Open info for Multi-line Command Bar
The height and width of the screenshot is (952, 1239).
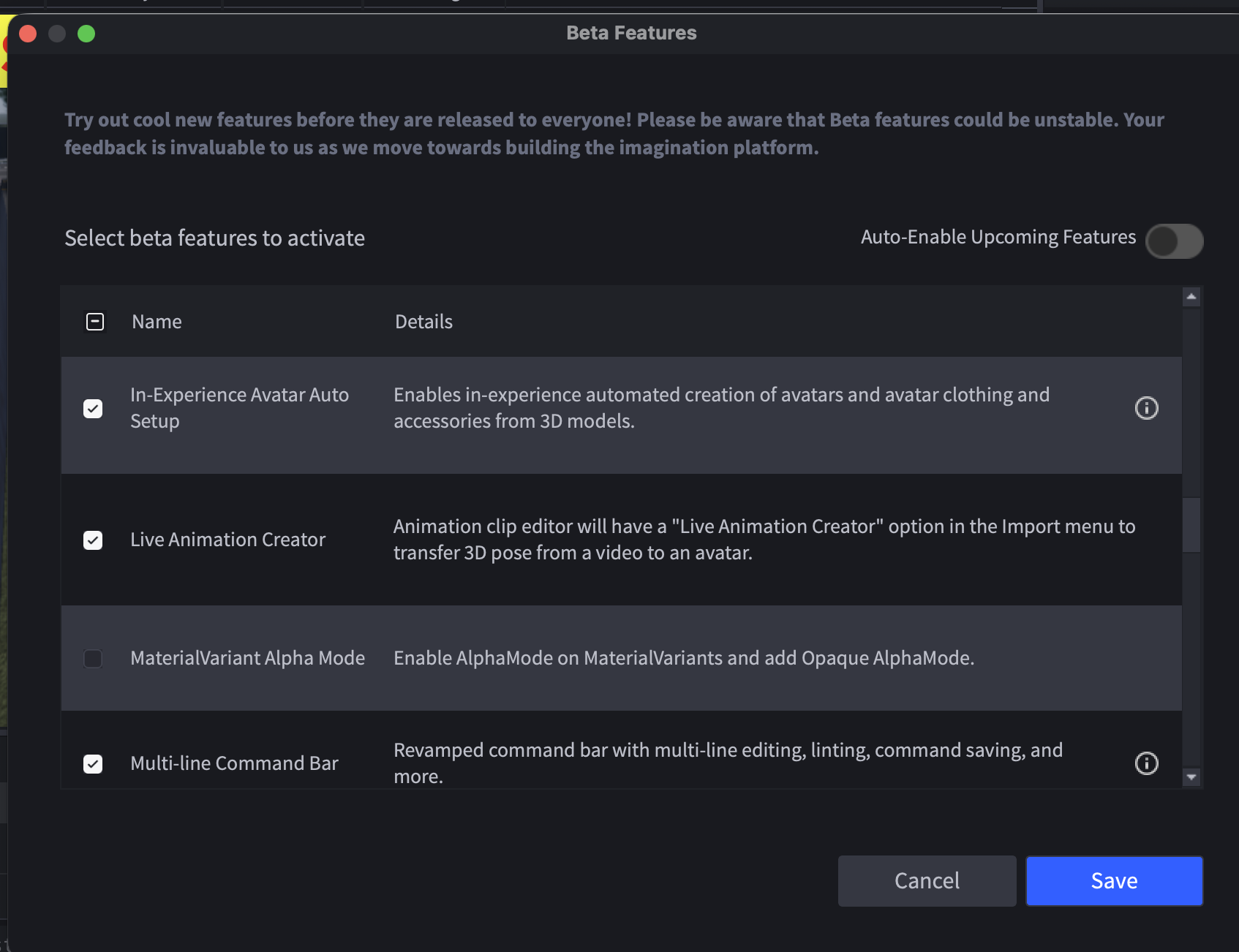[1146, 763]
